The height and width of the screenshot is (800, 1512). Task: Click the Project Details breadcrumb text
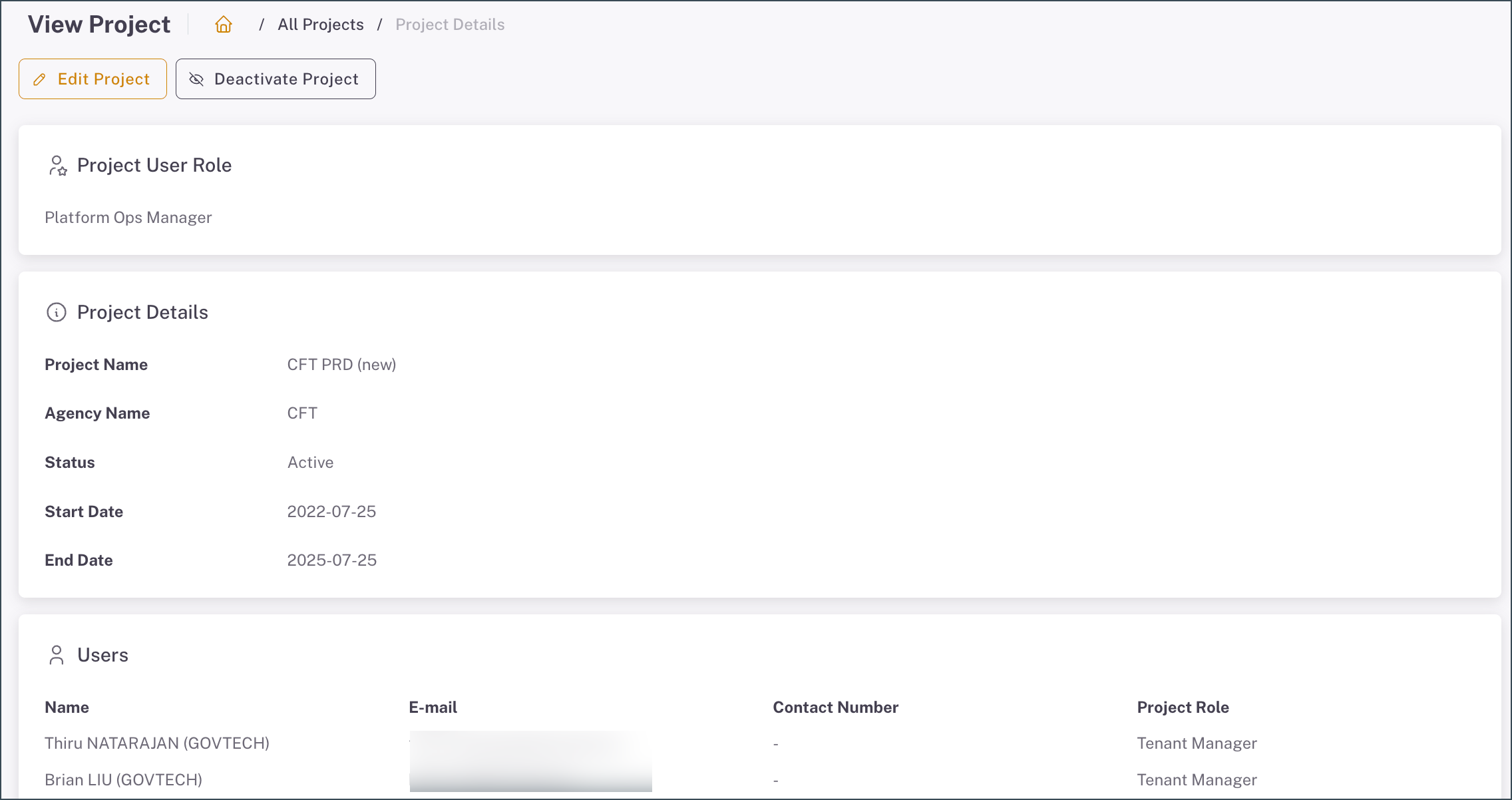[x=450, y=25]
